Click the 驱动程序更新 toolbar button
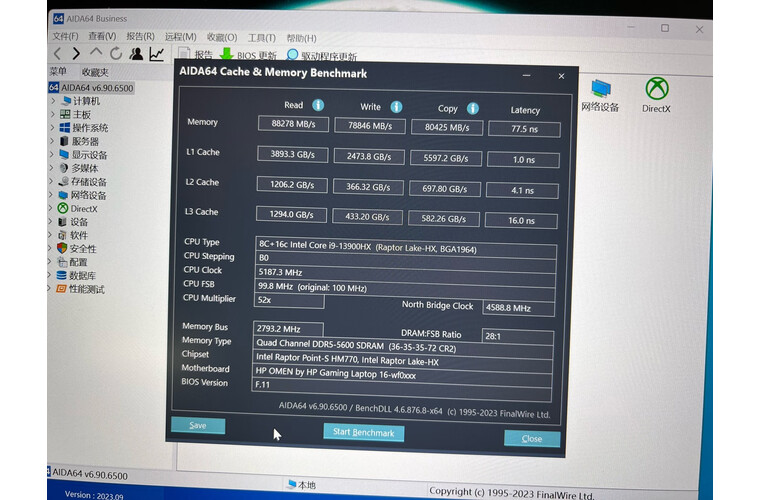Viewport: 760px width, 500px height. click(x=321, y=57)
